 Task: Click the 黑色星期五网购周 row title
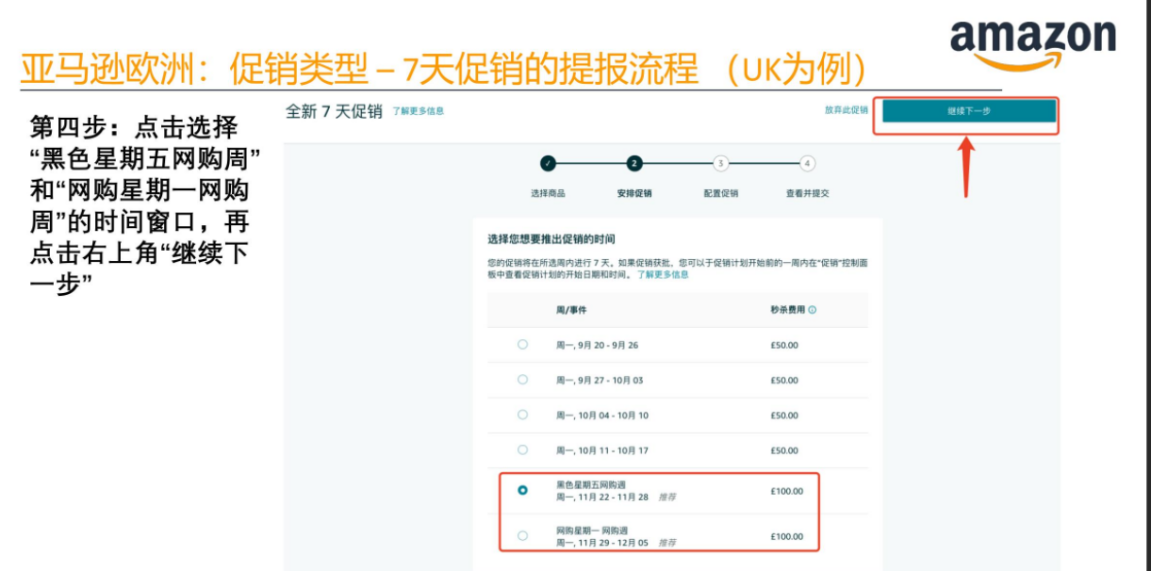[591, 485]
